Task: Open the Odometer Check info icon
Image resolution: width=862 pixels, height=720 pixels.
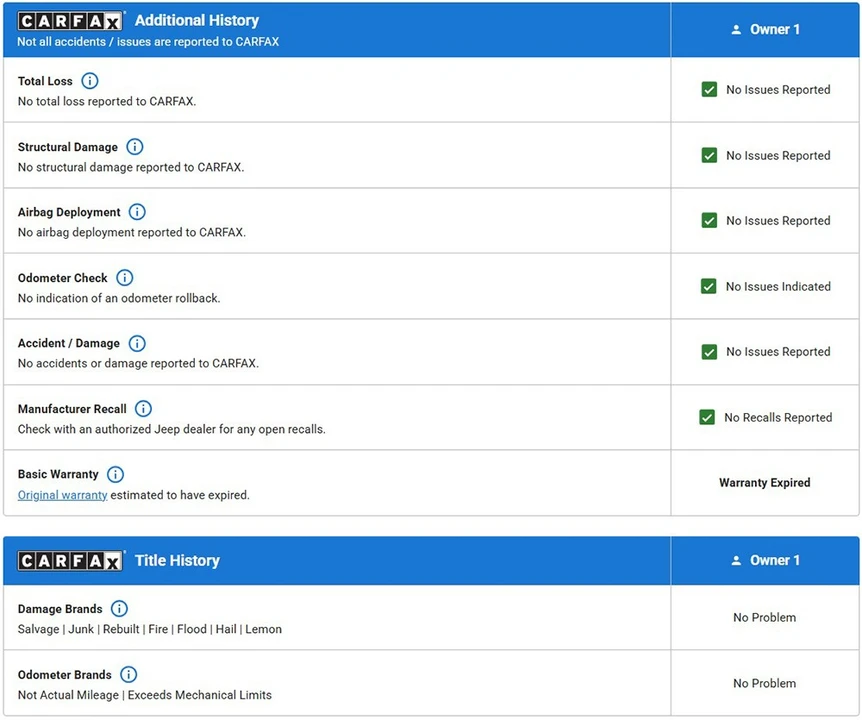Action: click(125, 278)
